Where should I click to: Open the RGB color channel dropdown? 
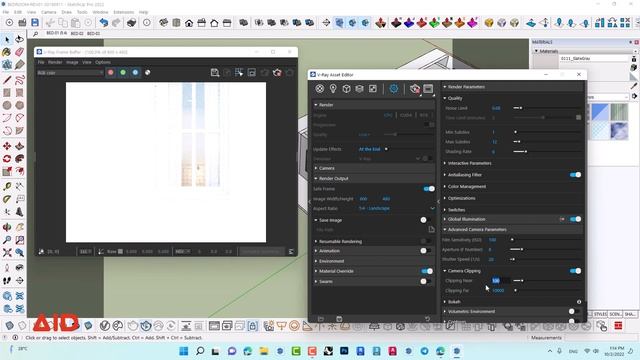click(70, 73)
